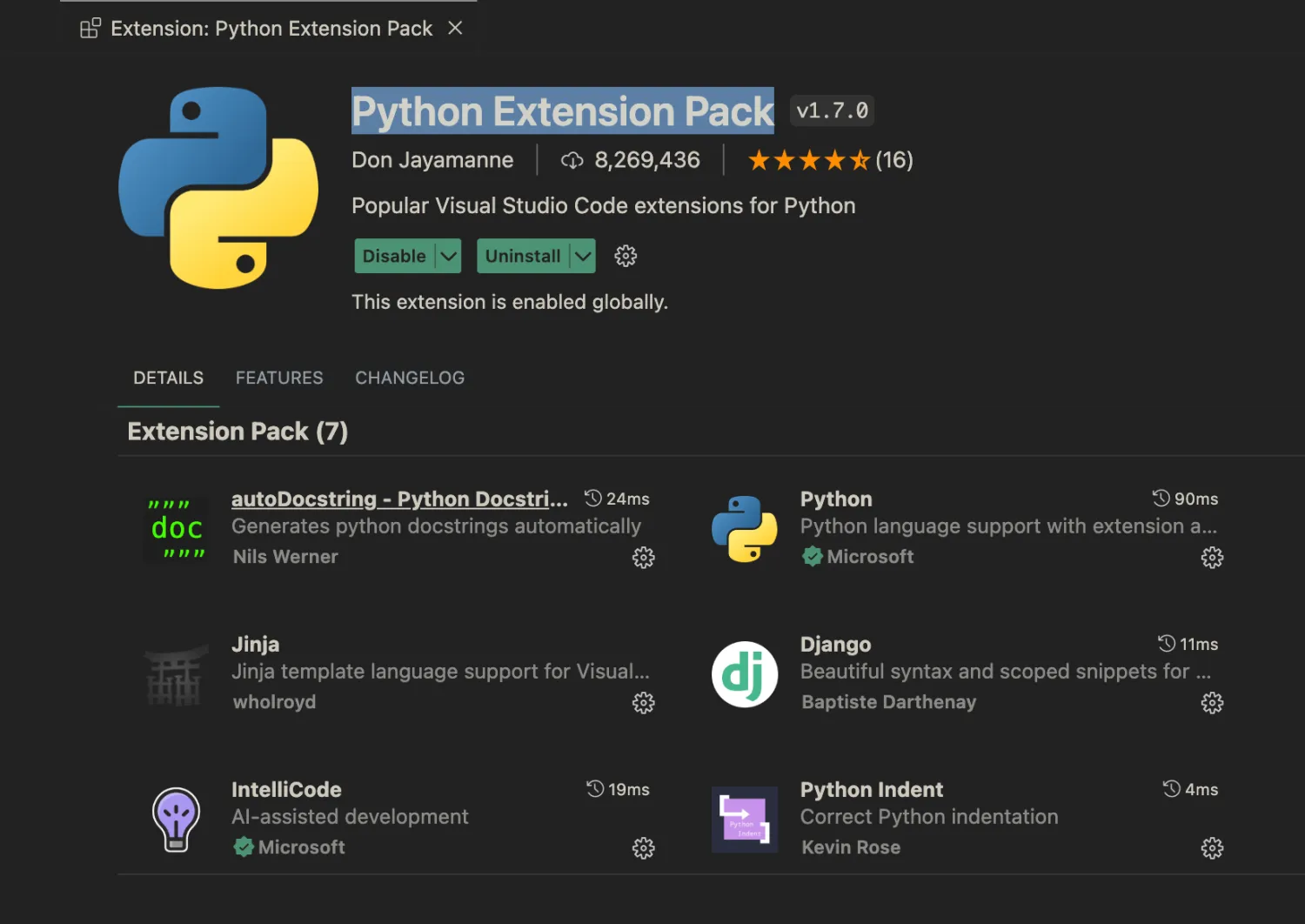Click the (16) ratings count
The image size is (1305, 924).
[x=894, y=160]
